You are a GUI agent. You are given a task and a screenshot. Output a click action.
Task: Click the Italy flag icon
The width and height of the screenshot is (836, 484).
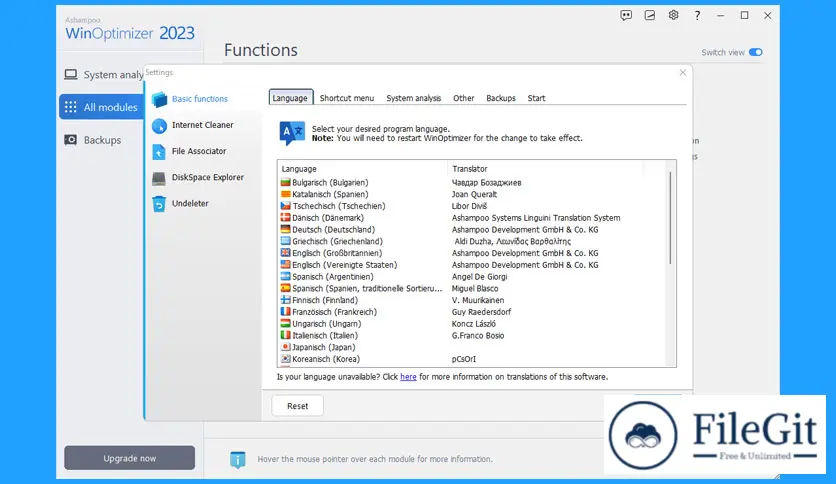coord(286,335)
